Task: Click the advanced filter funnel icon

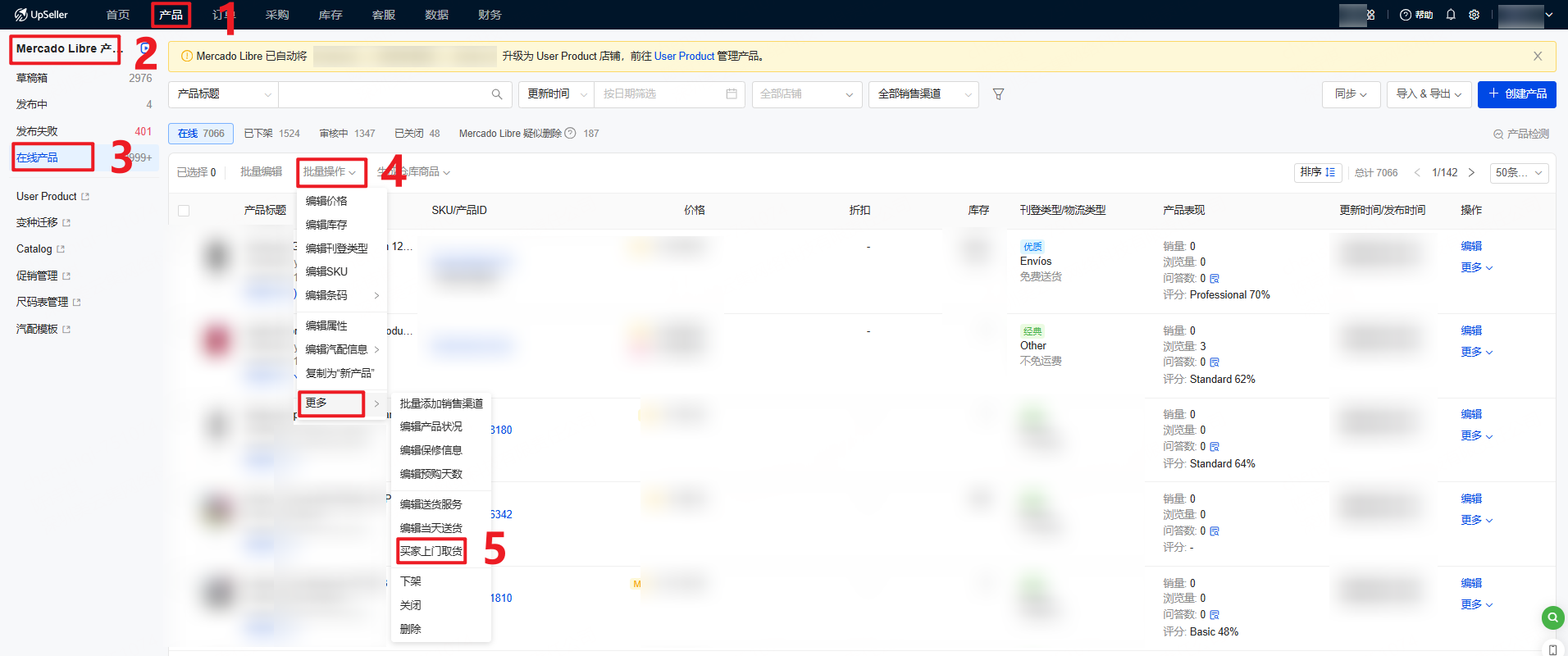Action: [998, 94]
